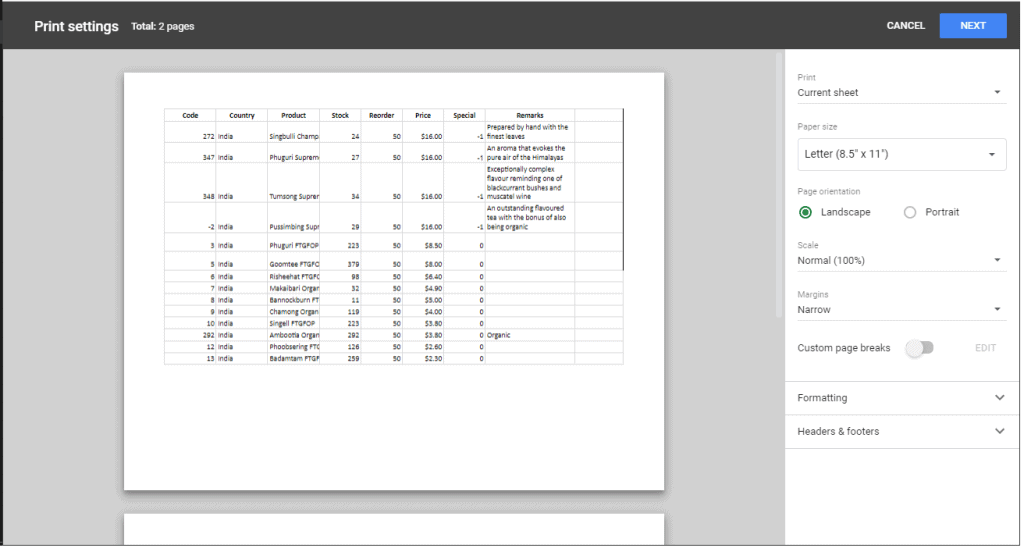Click the Reorder column header in preview
The width and height of the screenshot is (1024, 548).
[x=381, y=116]
